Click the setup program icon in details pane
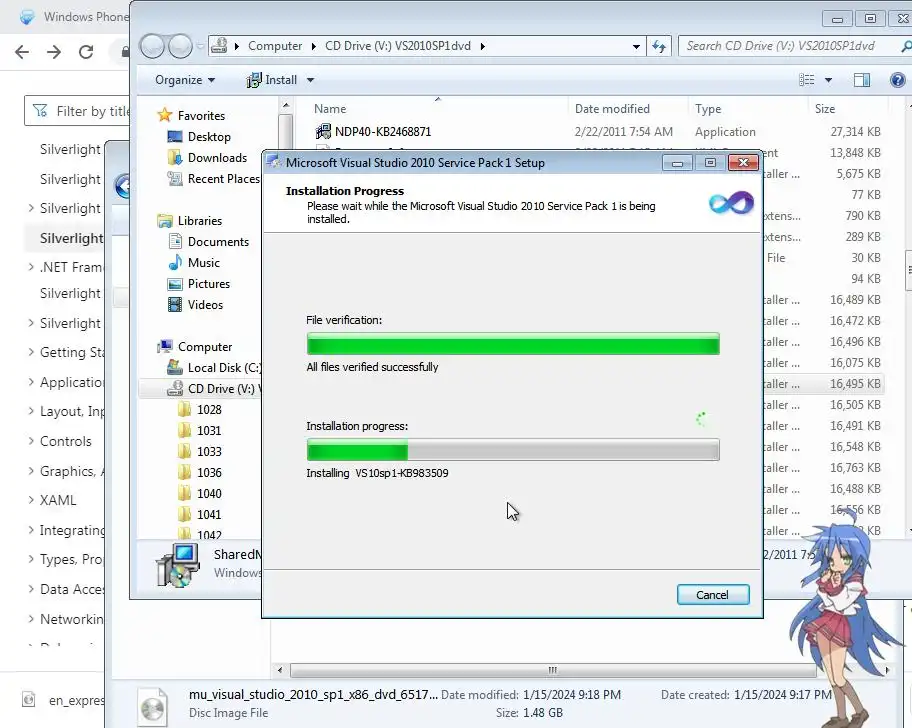Screen dimensions: 912x728 pos(177,565)
